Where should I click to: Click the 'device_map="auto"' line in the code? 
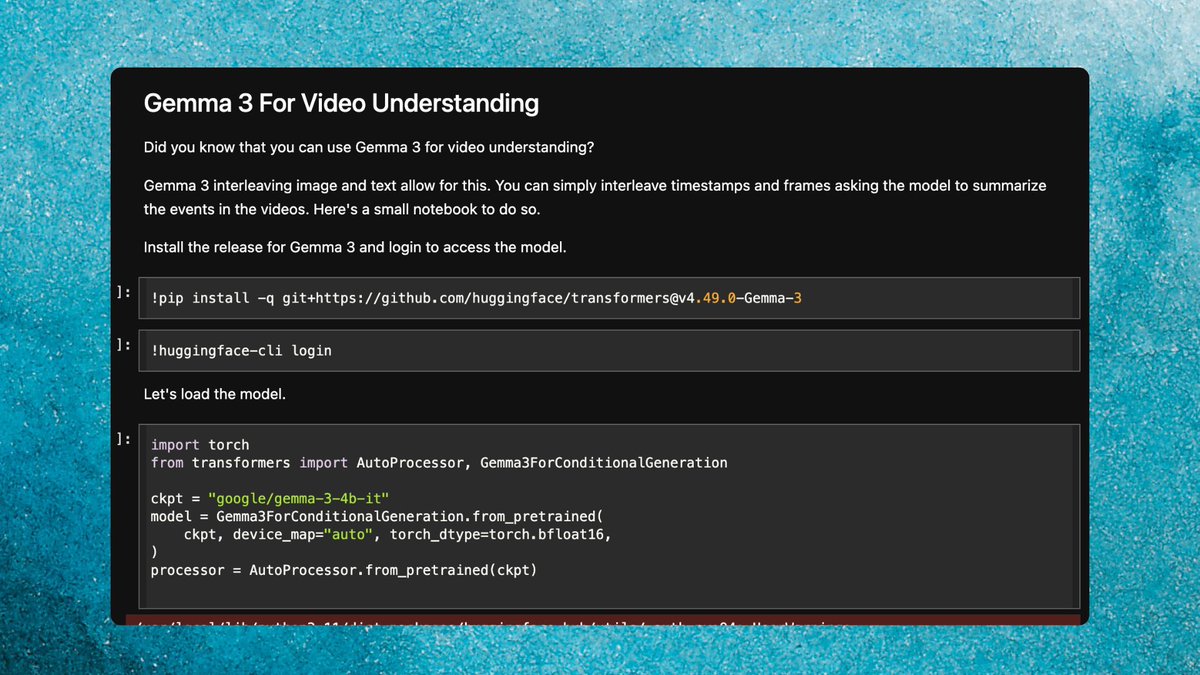[397, 535]
